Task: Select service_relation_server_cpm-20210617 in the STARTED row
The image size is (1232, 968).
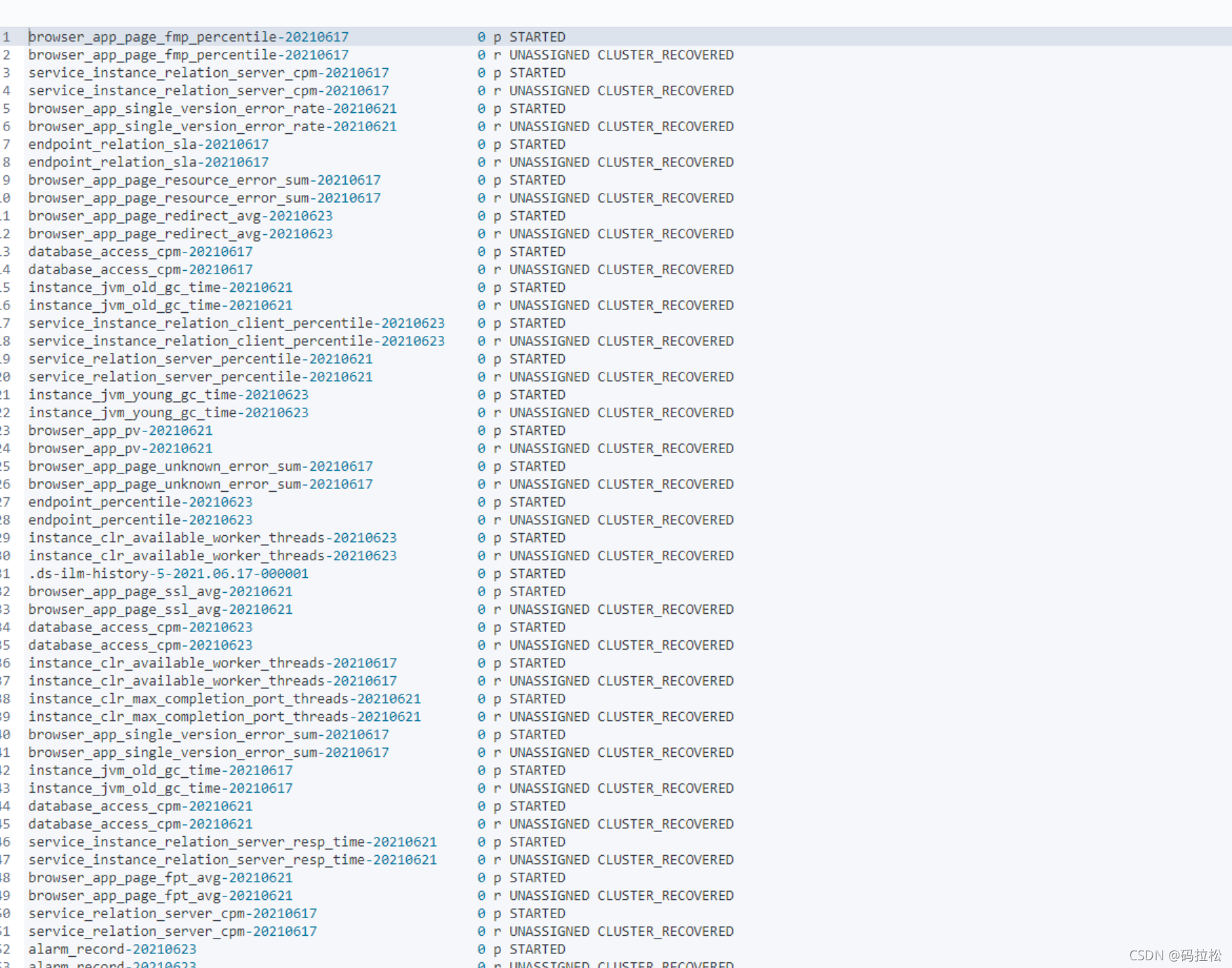Action: point(173,914)
